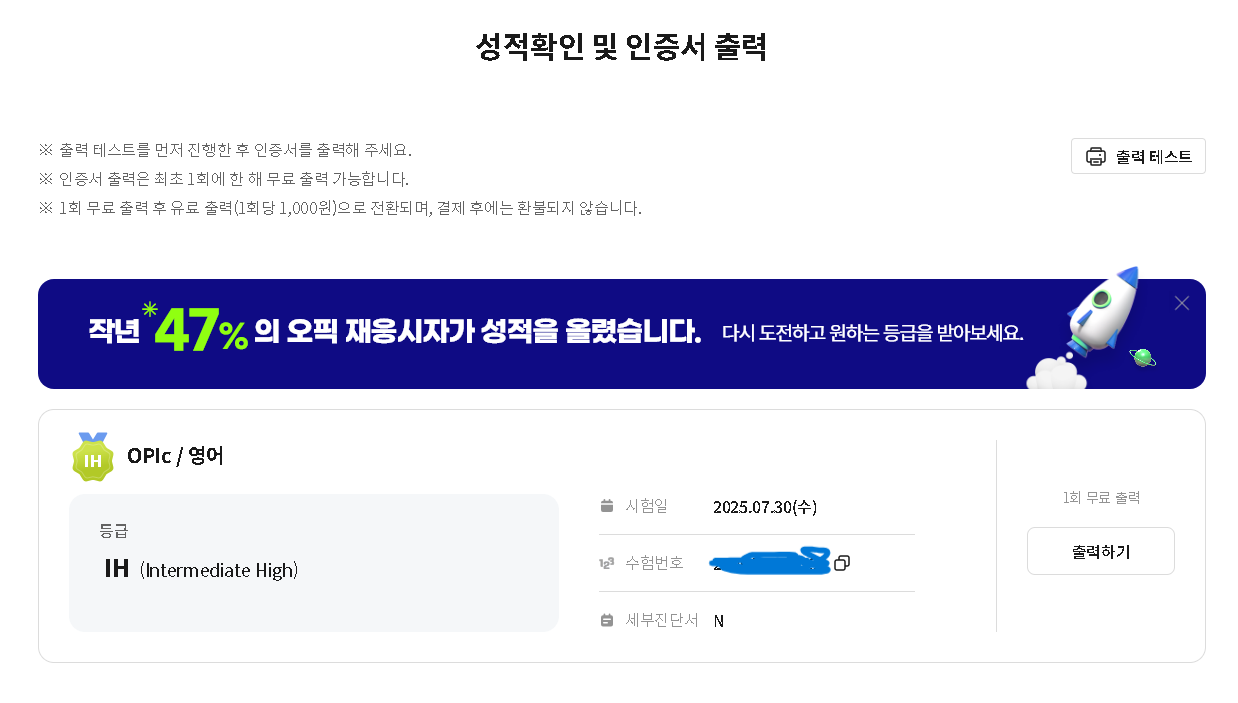Click the icon beside 세부진단서
This screenshot has width=1238, height=703.
point(606,620)
